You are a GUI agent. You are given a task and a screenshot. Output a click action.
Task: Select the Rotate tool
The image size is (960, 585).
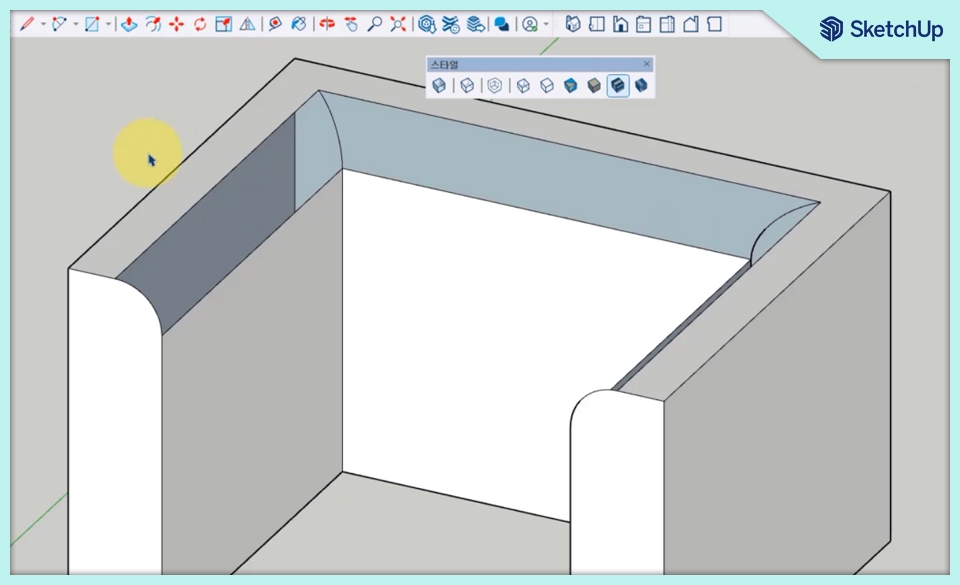coord(200,24)
